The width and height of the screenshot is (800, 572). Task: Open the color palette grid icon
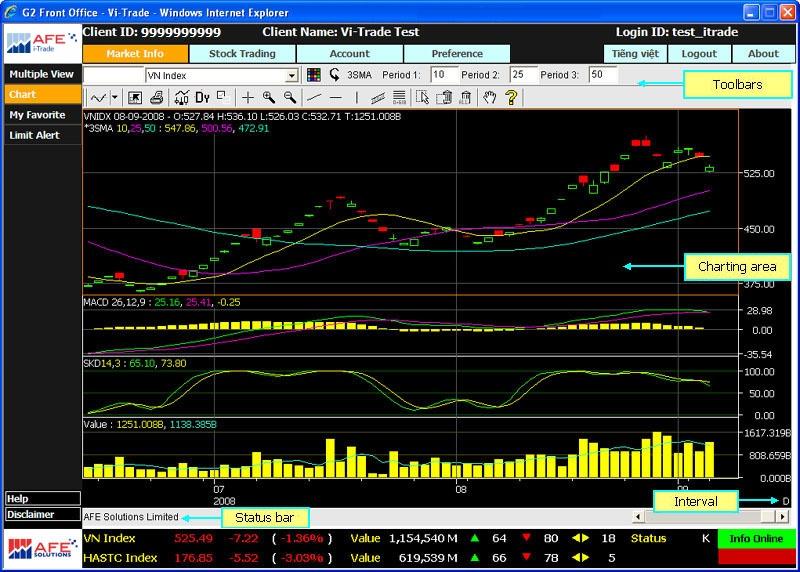point(314,75)
